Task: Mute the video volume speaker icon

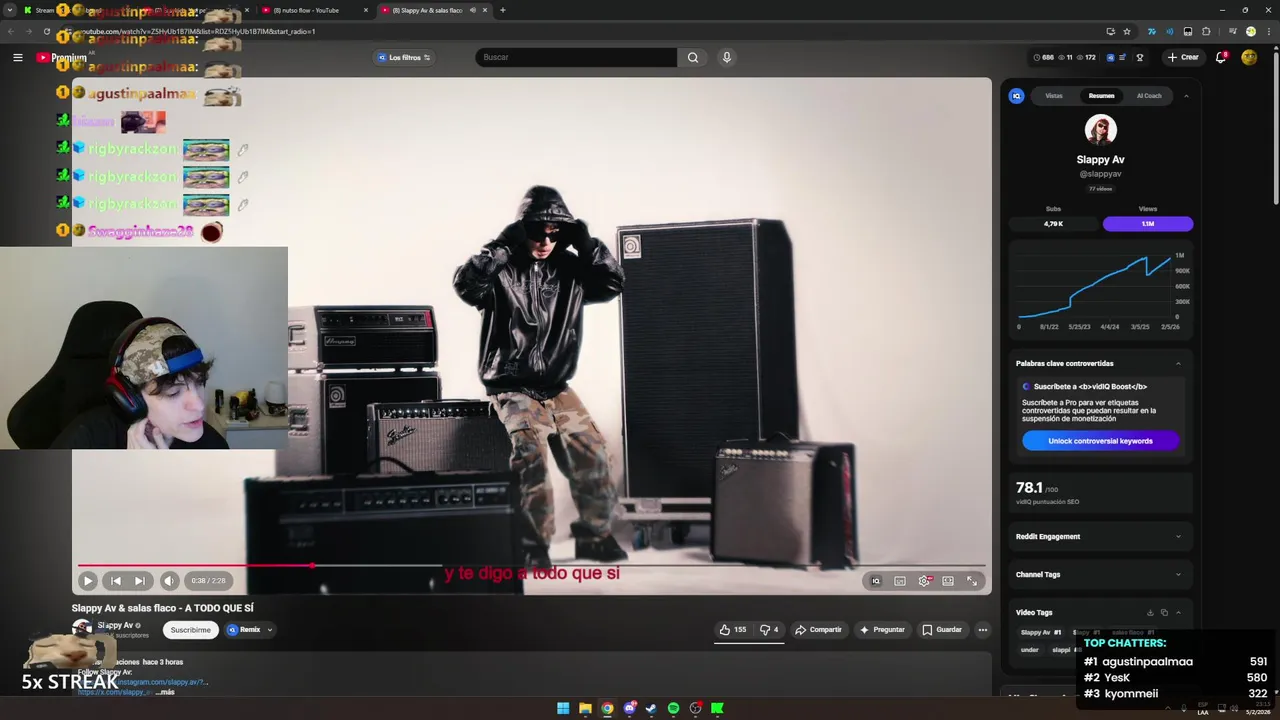Action: click(169, 581)
